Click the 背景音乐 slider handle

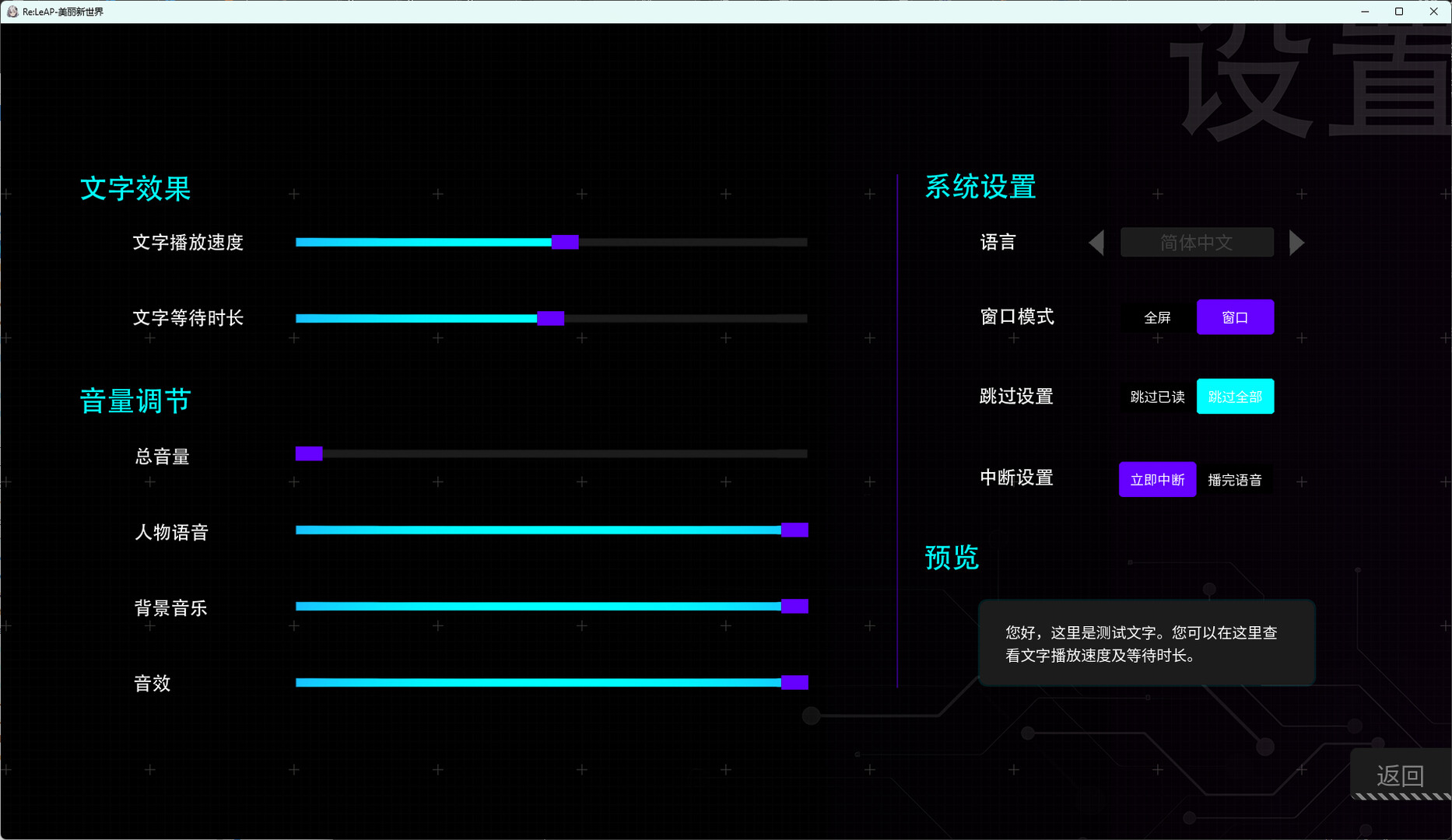[x=794, y=607]
